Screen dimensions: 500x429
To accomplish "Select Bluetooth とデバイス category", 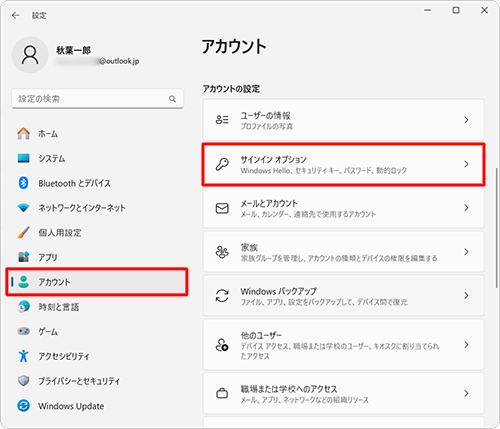I will tap(97, 183).
